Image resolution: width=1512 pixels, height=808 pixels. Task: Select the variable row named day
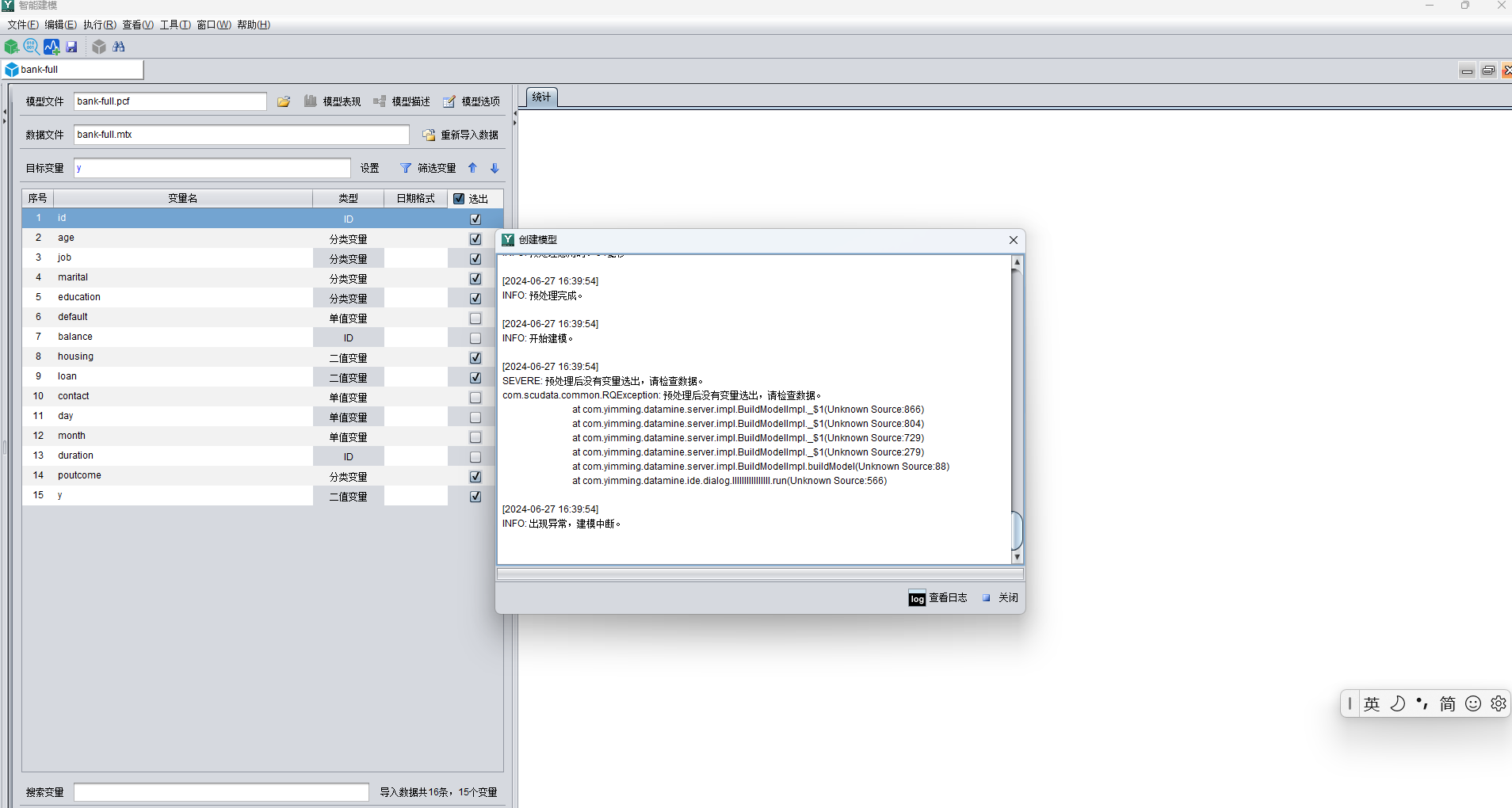262,417
